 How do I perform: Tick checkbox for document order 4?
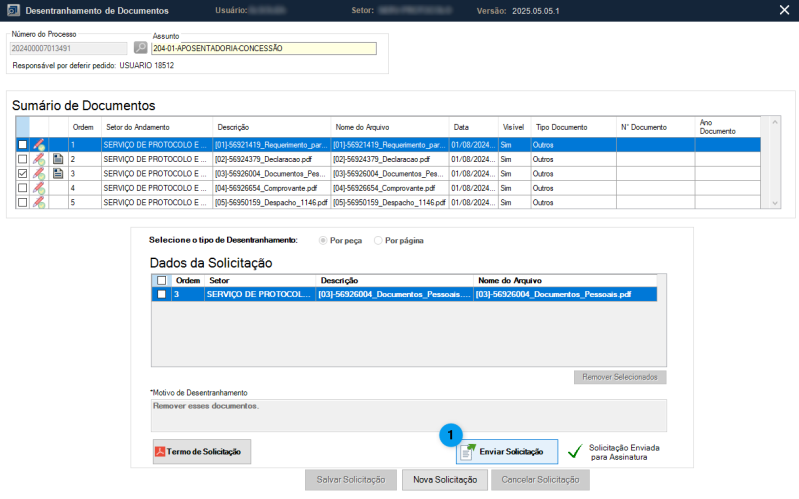point(22,188)
